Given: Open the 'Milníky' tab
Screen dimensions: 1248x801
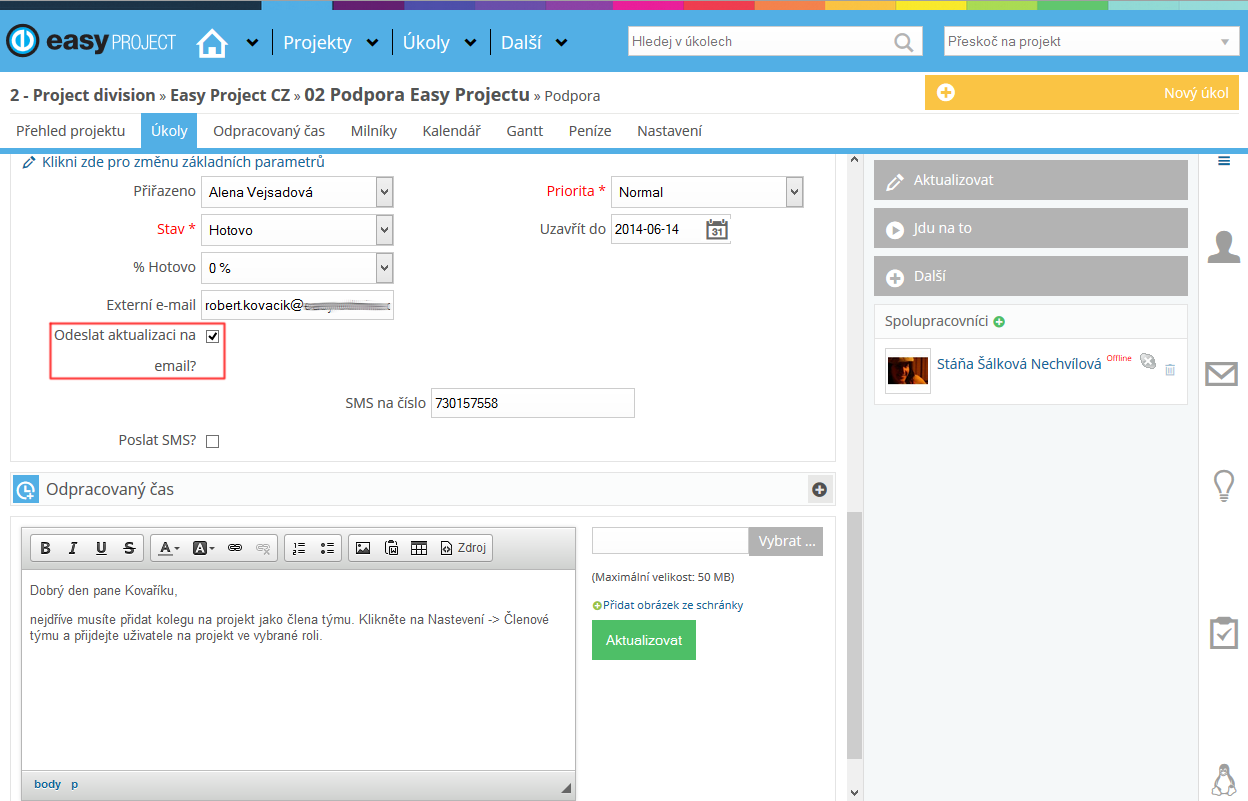Looking at the screenshot, I should point(373,131).
